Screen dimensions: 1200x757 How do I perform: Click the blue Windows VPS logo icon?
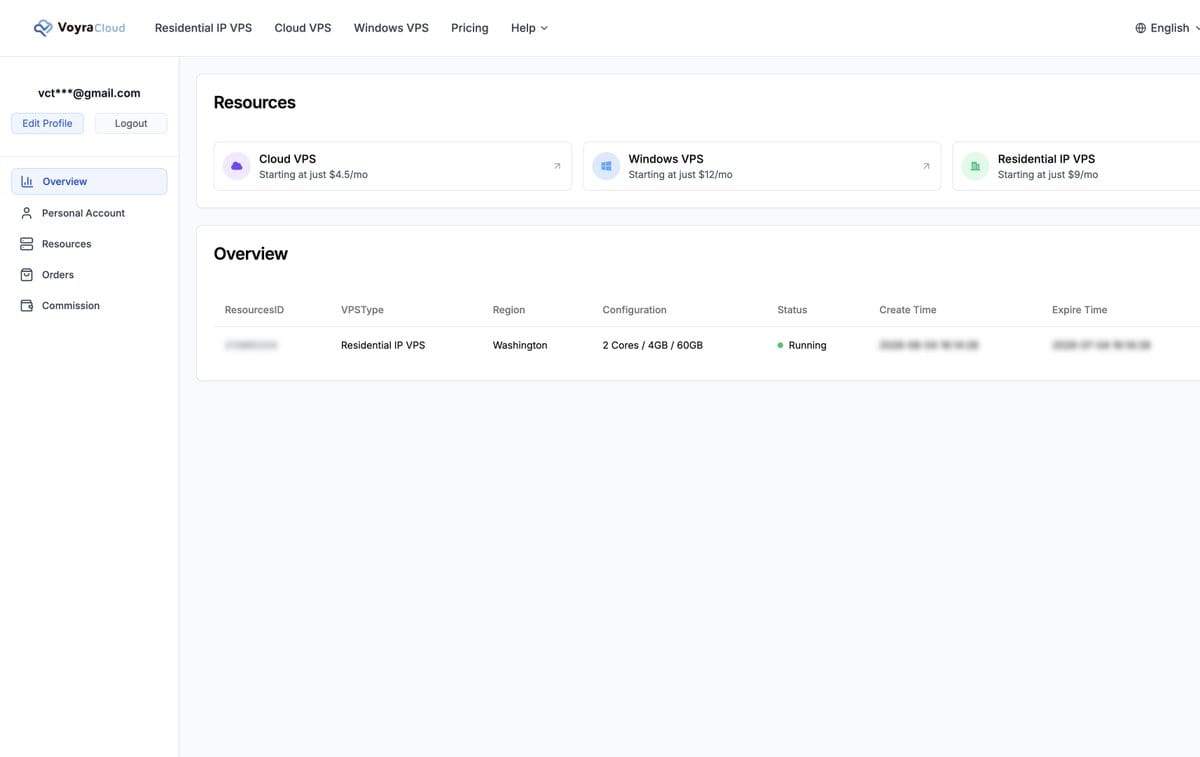tap(606, 166)
